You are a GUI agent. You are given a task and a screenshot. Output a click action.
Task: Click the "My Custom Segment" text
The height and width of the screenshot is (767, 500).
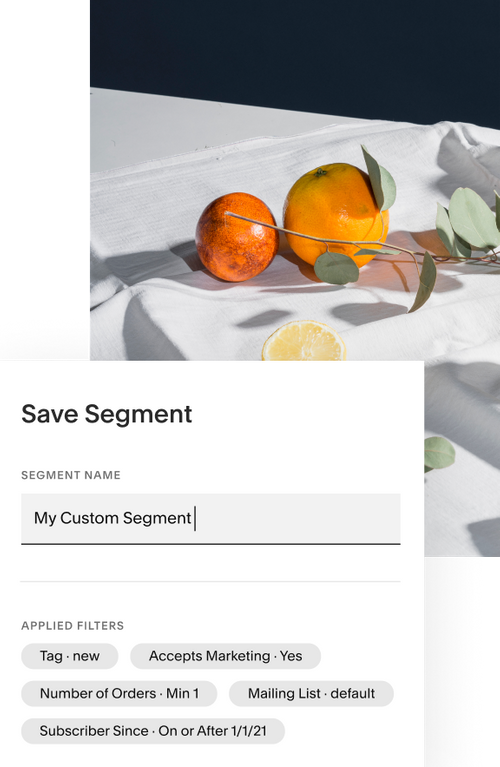point(113,518)
